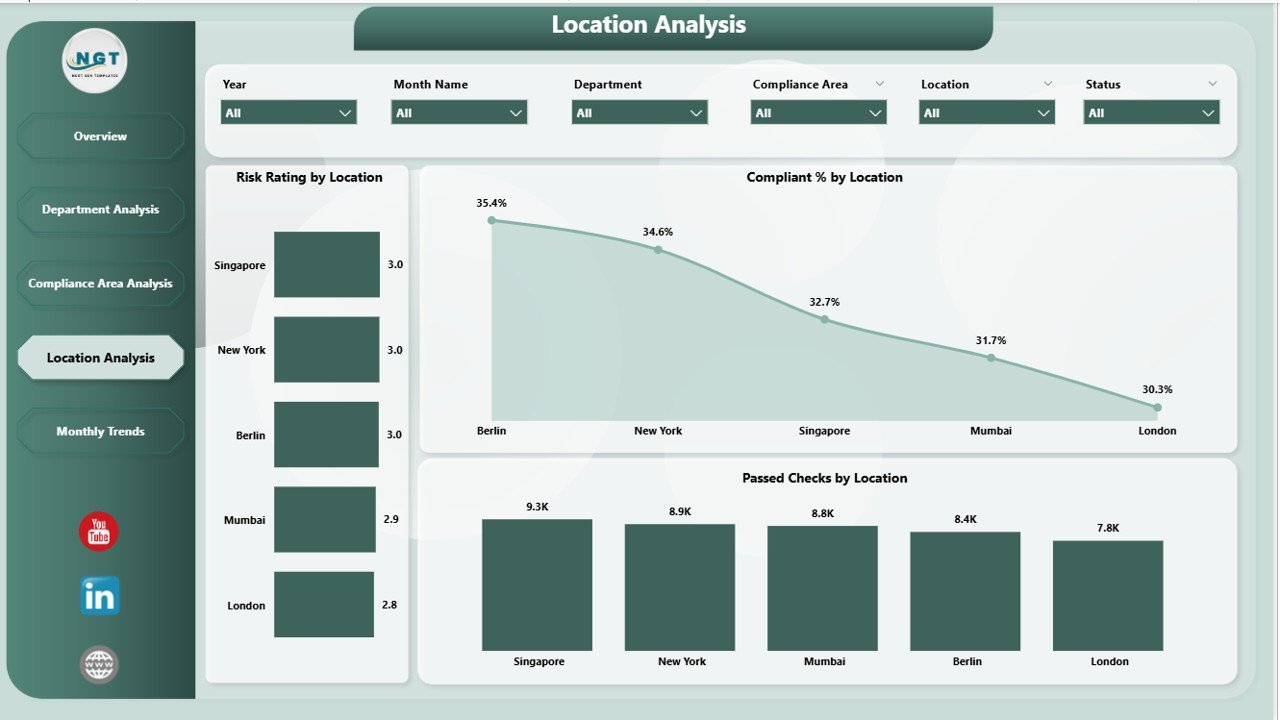Click the NGT logo
The image size is (1280, 720).
(95, 60)
